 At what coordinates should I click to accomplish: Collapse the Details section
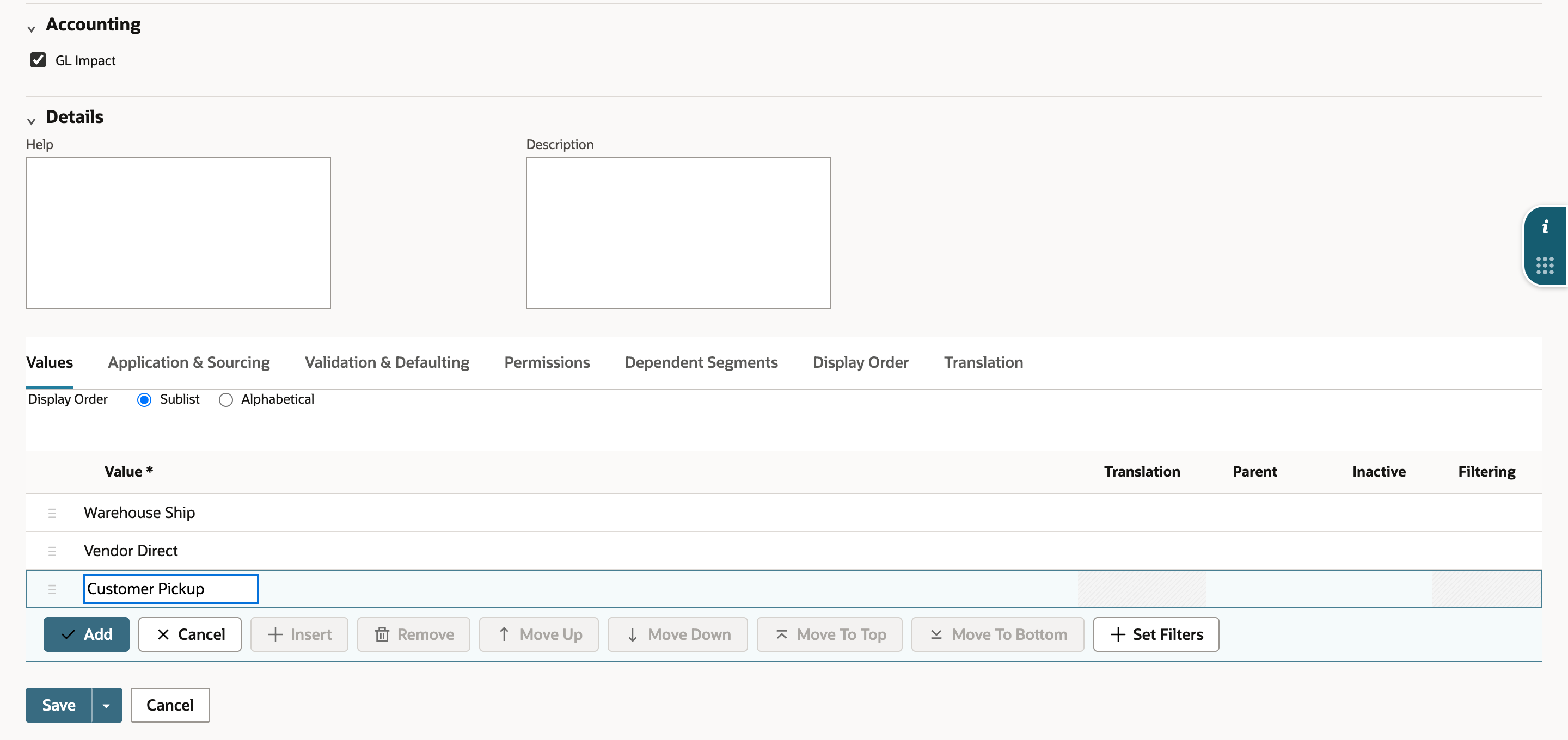(32, 121)
